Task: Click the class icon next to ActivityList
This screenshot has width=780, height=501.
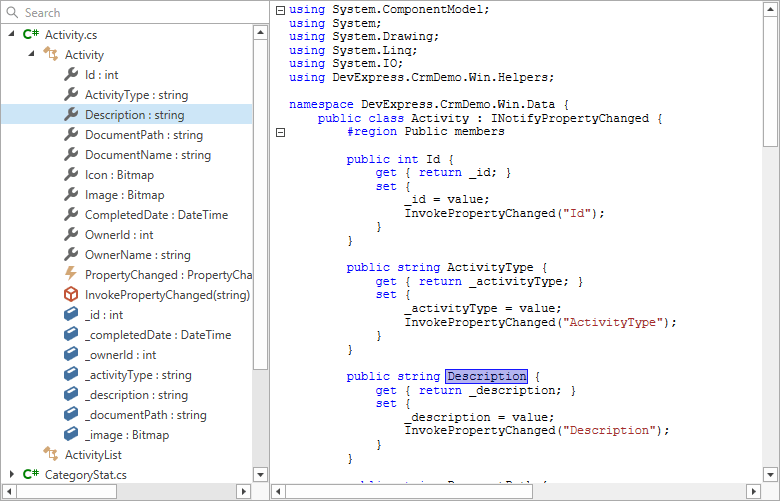Action: (51, 454)
